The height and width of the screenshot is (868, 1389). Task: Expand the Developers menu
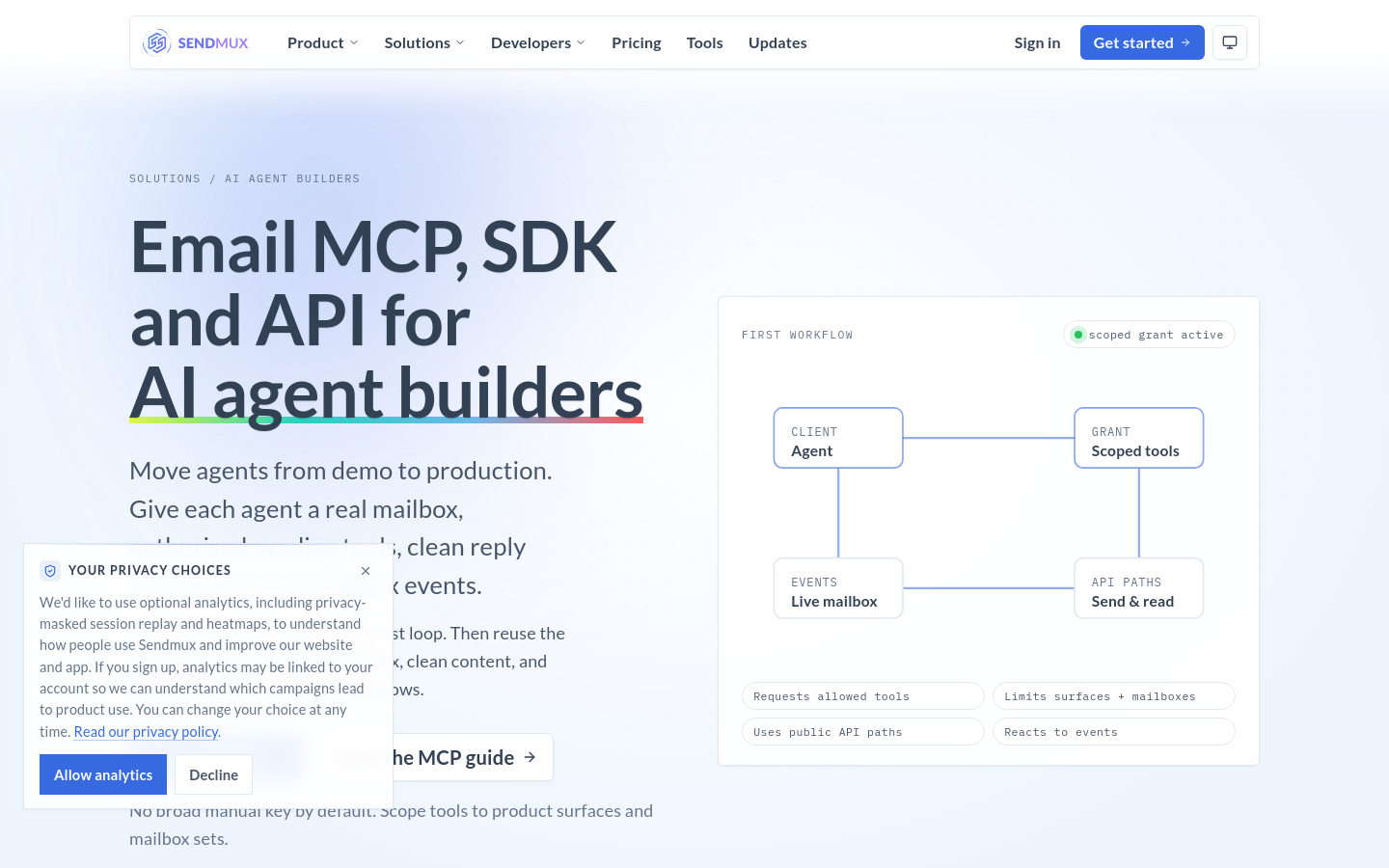[x=538, y=42]
